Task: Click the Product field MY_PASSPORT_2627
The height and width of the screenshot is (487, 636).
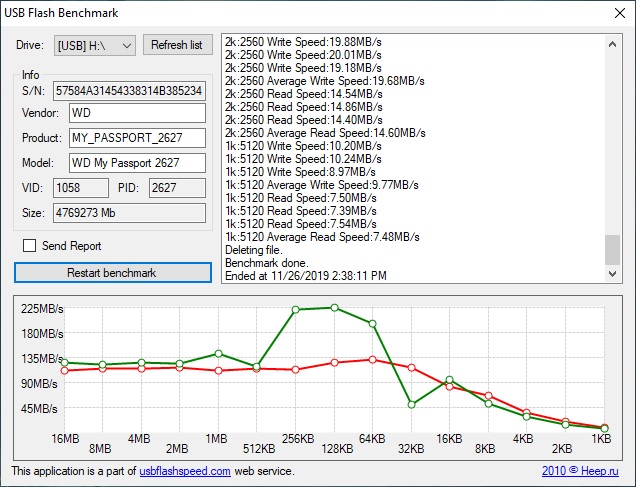Action: [x=137, y=138]
